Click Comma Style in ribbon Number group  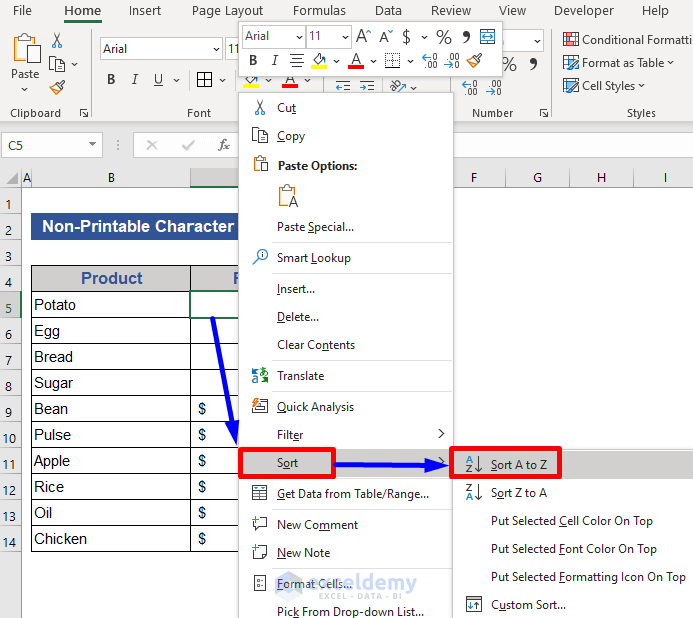point(533,65)
